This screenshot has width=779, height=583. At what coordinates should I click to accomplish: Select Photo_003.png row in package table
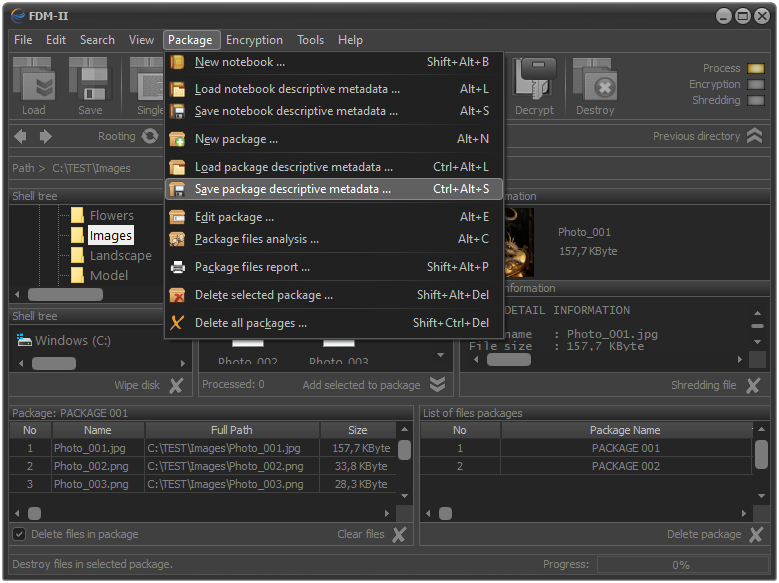click(203, 484)
